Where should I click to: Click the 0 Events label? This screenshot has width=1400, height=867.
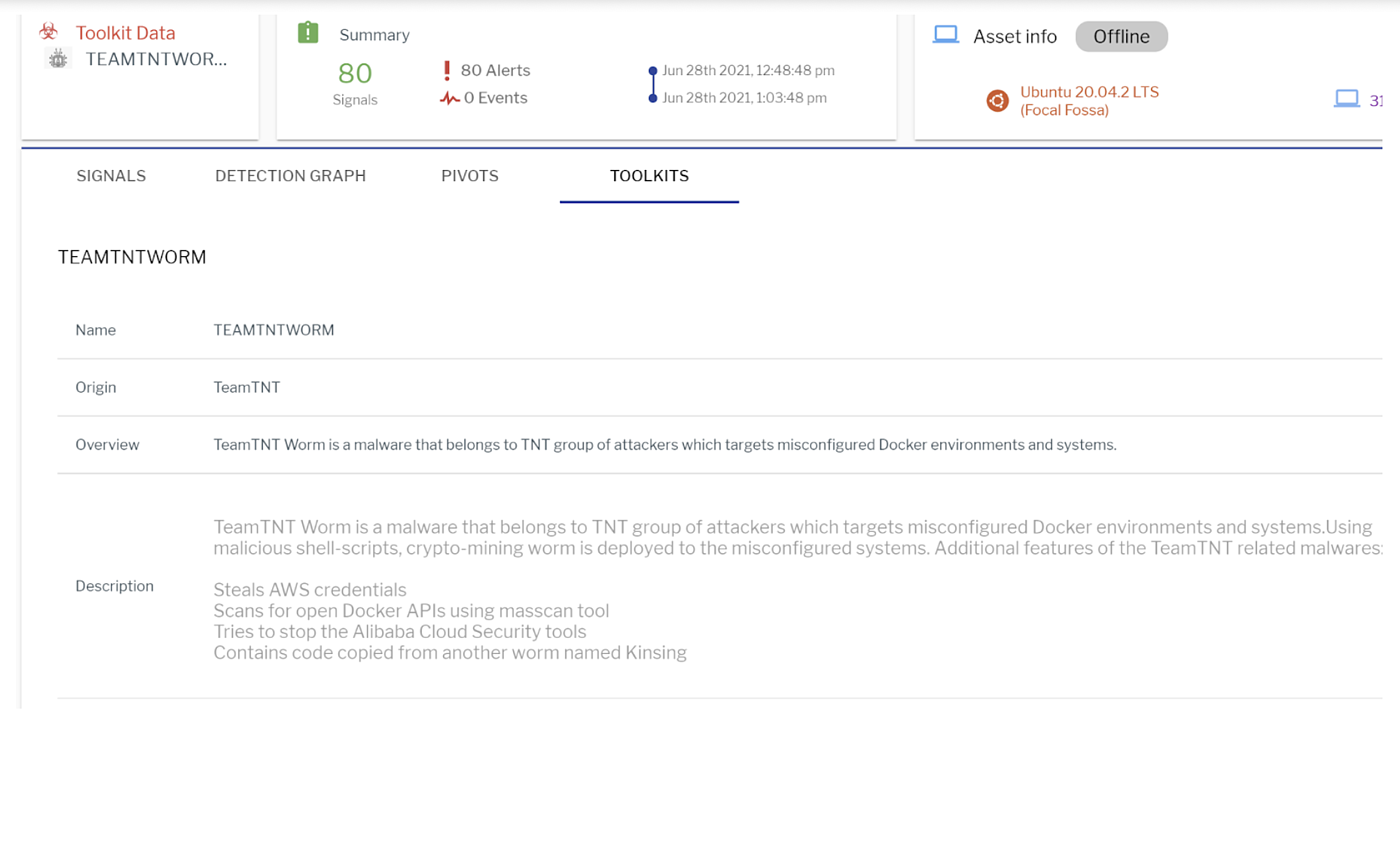click(494, 98)
